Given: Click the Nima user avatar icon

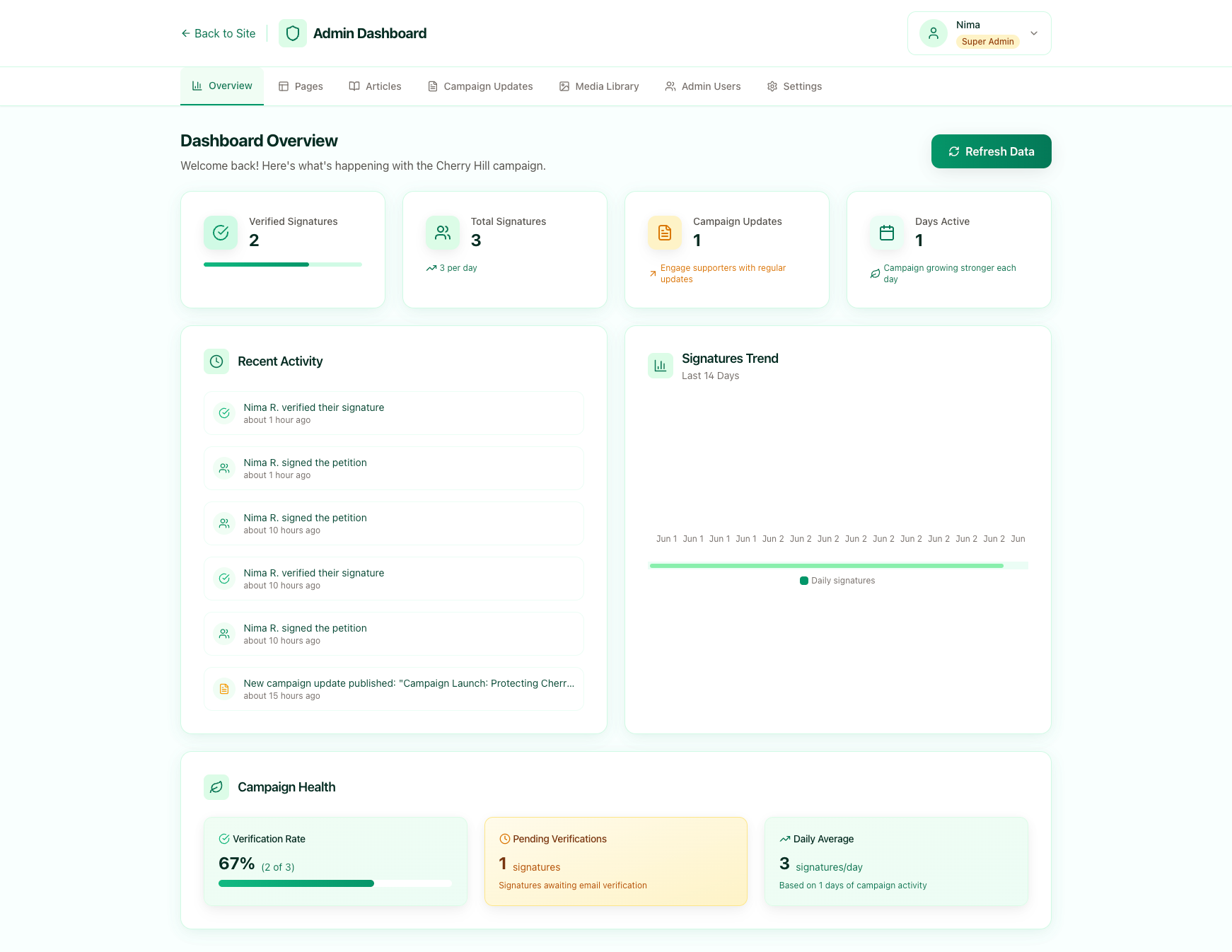Looking at the screenshot, I should (x=934, y=33).
